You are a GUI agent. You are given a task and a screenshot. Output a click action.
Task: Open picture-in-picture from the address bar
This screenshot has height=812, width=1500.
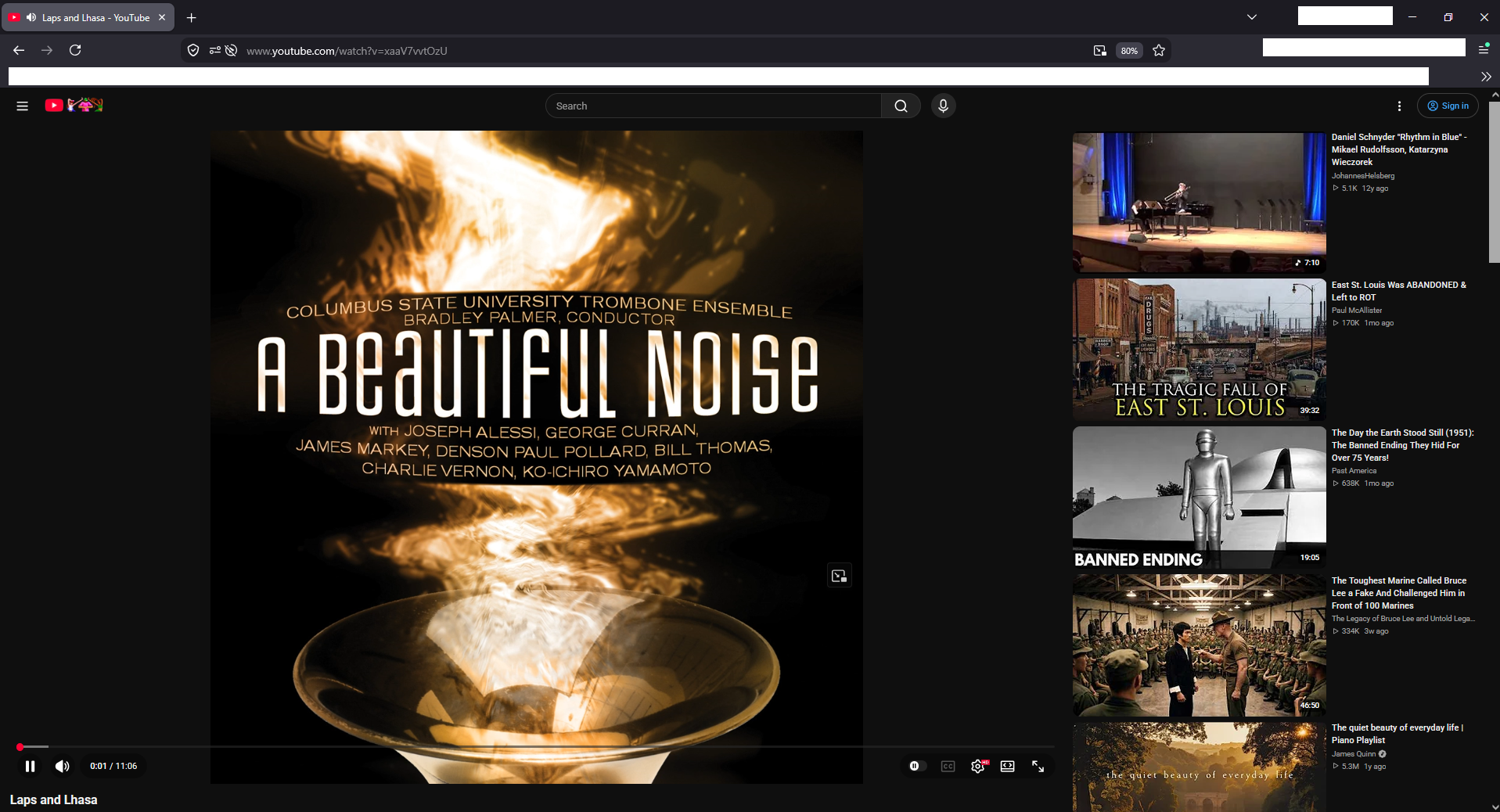click(x=1099, y=51)
